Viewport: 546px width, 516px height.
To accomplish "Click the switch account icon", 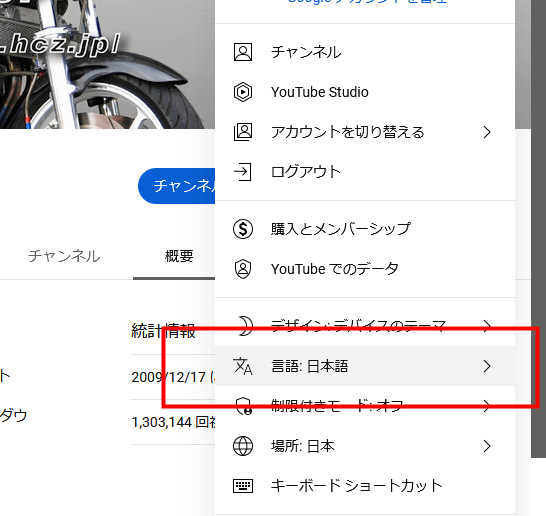I will point(243,132).
